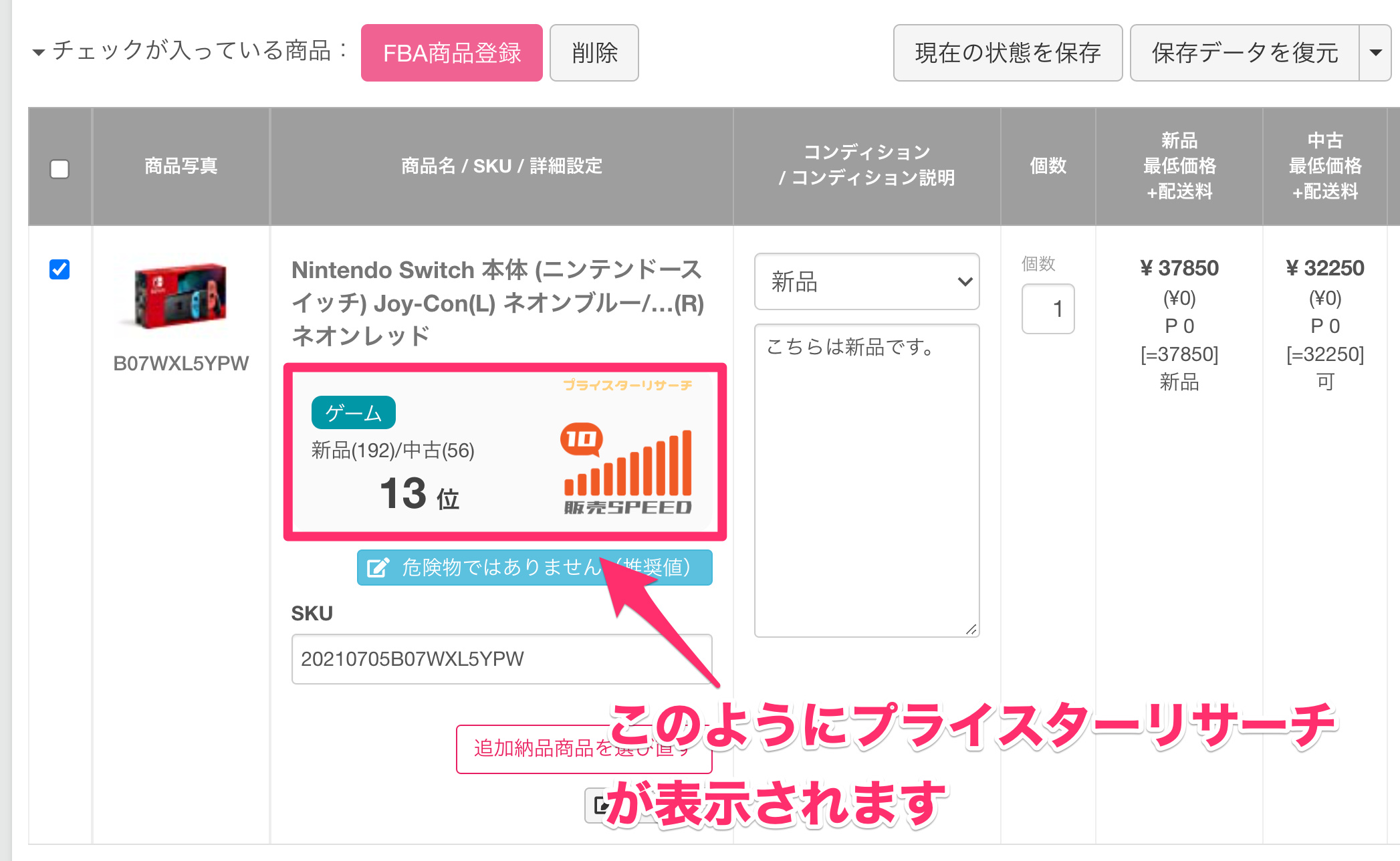Click the FBA商品登録 button
The image size is (1400, 861).
click(x=451, y=53)
